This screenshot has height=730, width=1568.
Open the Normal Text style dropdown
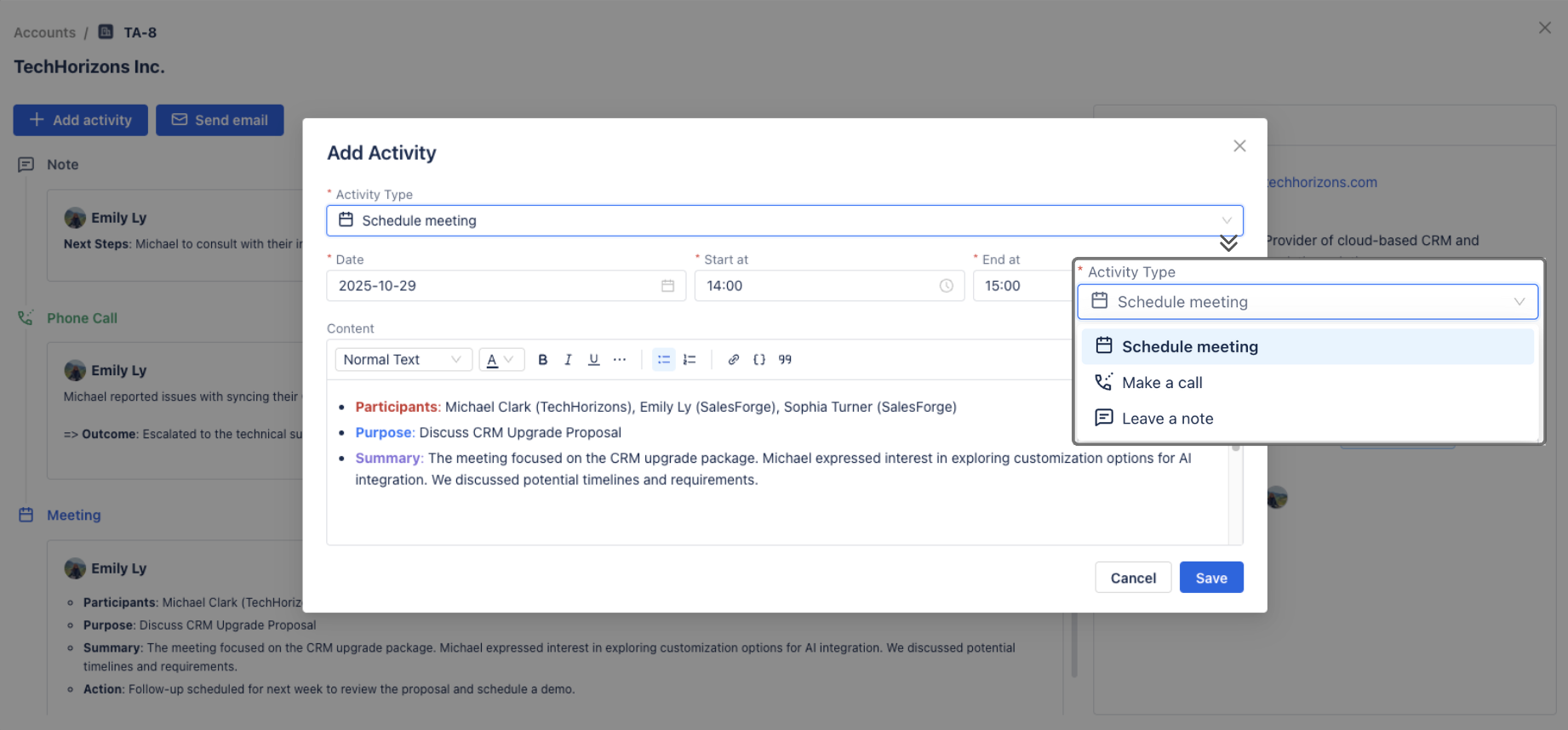[403, 360]
